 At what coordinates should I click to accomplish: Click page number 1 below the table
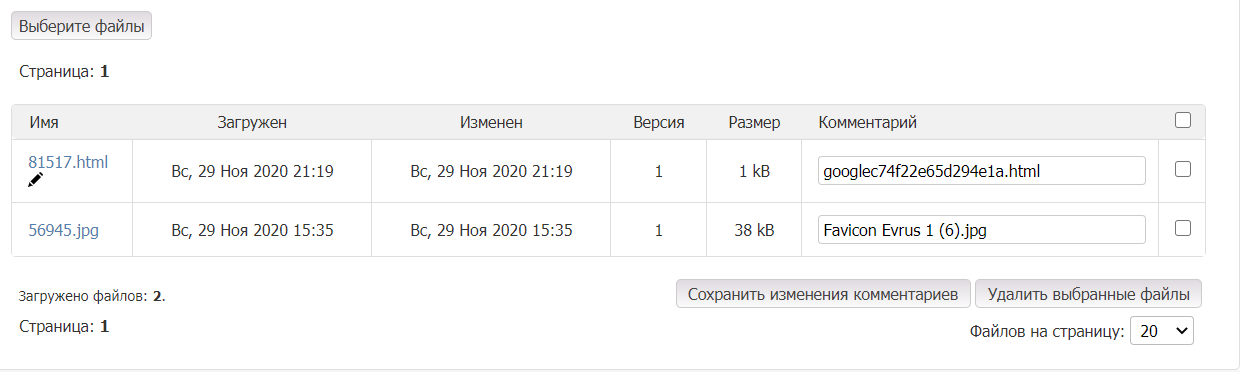tap(104, 326)
